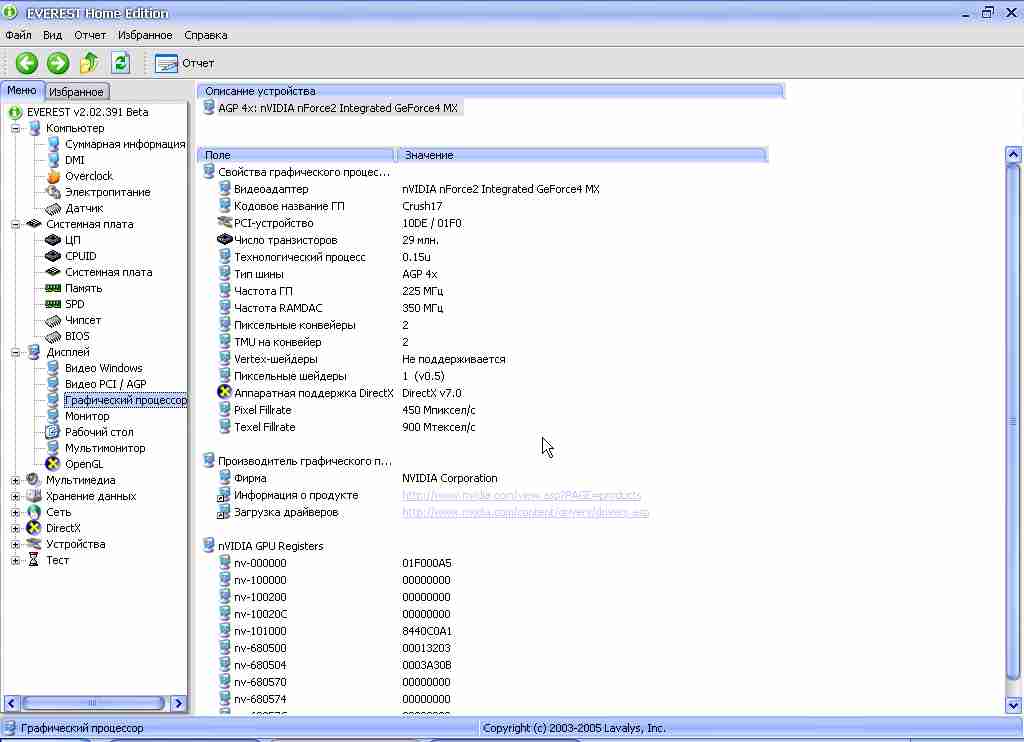The image size is (1024, 742).
Task: Select the Электропитание icon in tree
Action: tap(53, 192)
